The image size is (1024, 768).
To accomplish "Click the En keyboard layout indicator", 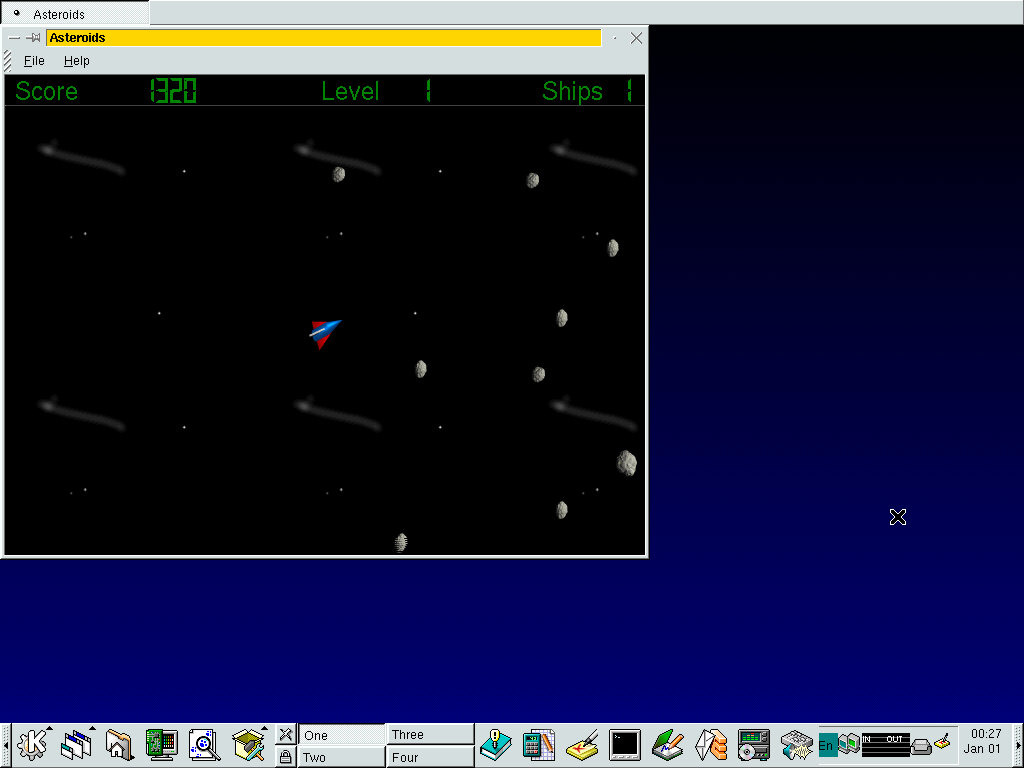I will (x=827, y=745).
